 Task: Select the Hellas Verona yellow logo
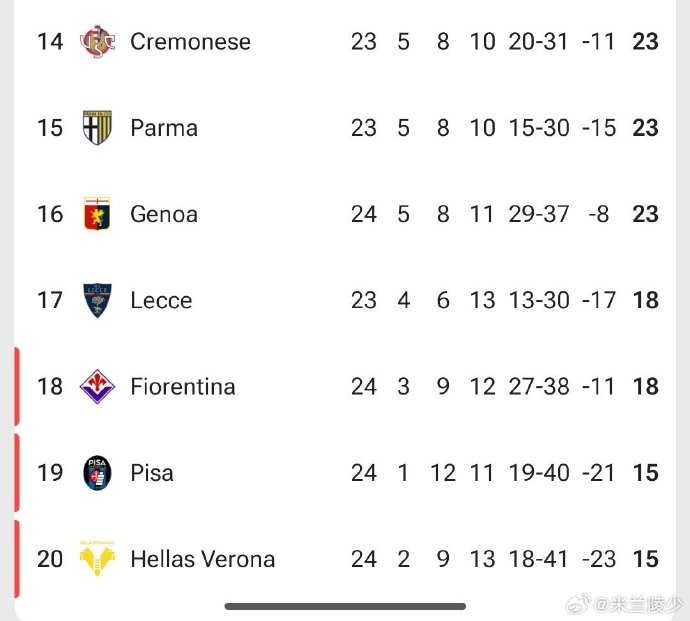pos(97,558)
